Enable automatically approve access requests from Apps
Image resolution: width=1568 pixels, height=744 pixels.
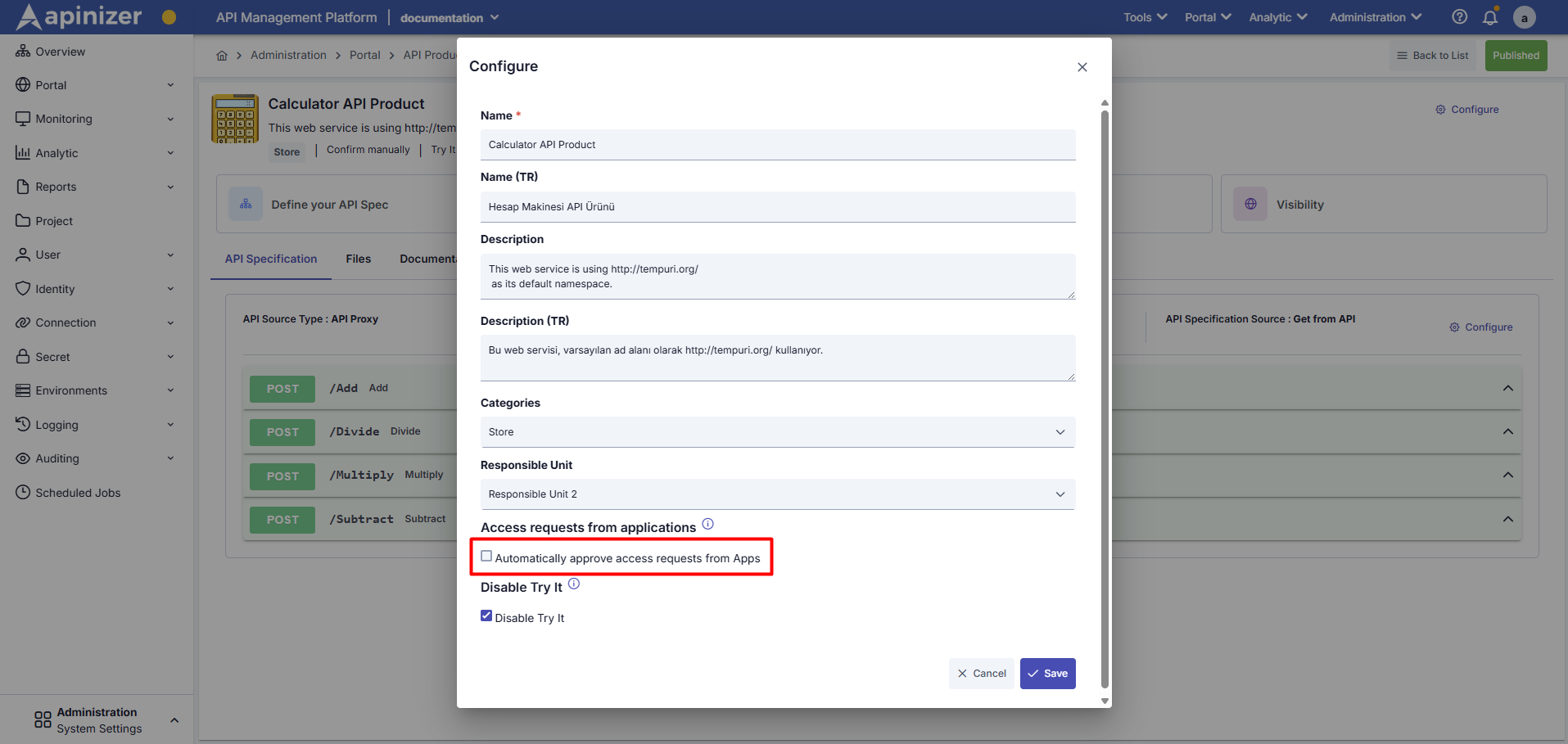tap(487, 556)
